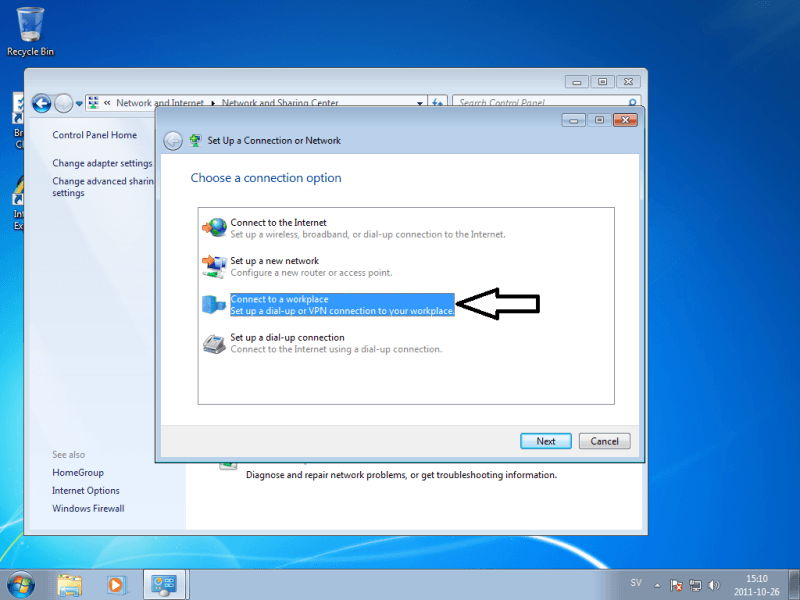Open Change adapter settings link
800x600 pixels.
pyautogui.click(x=102, y=163)
